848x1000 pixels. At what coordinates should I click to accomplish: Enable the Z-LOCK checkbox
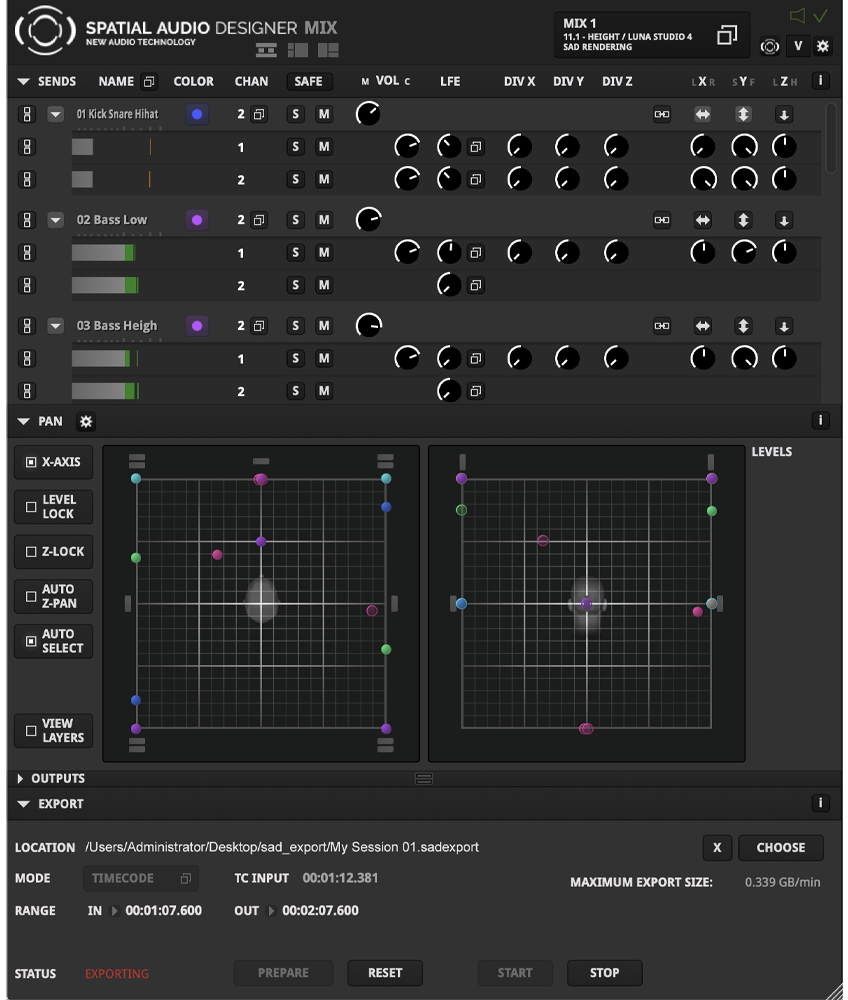coord(31,552)
